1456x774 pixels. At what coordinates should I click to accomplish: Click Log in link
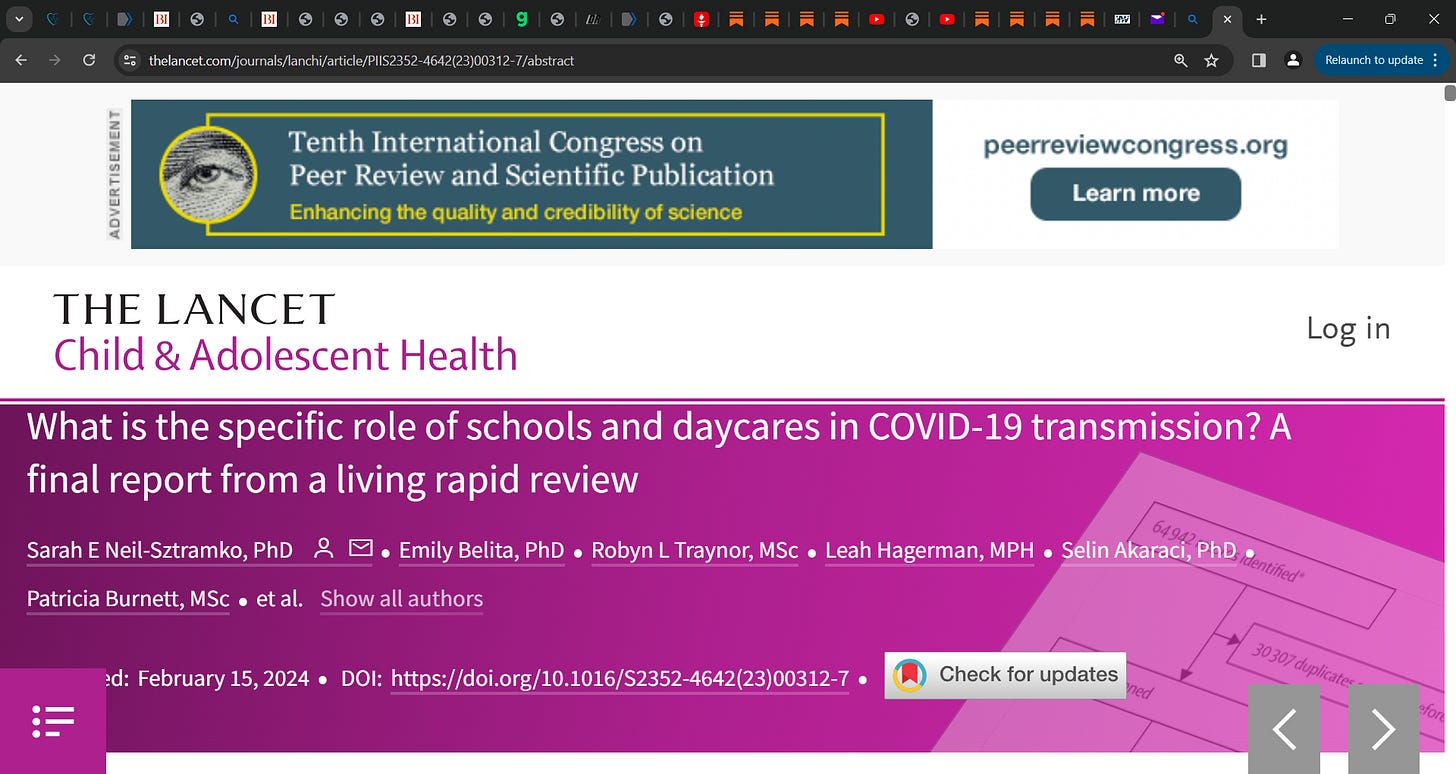(1348, 328)
